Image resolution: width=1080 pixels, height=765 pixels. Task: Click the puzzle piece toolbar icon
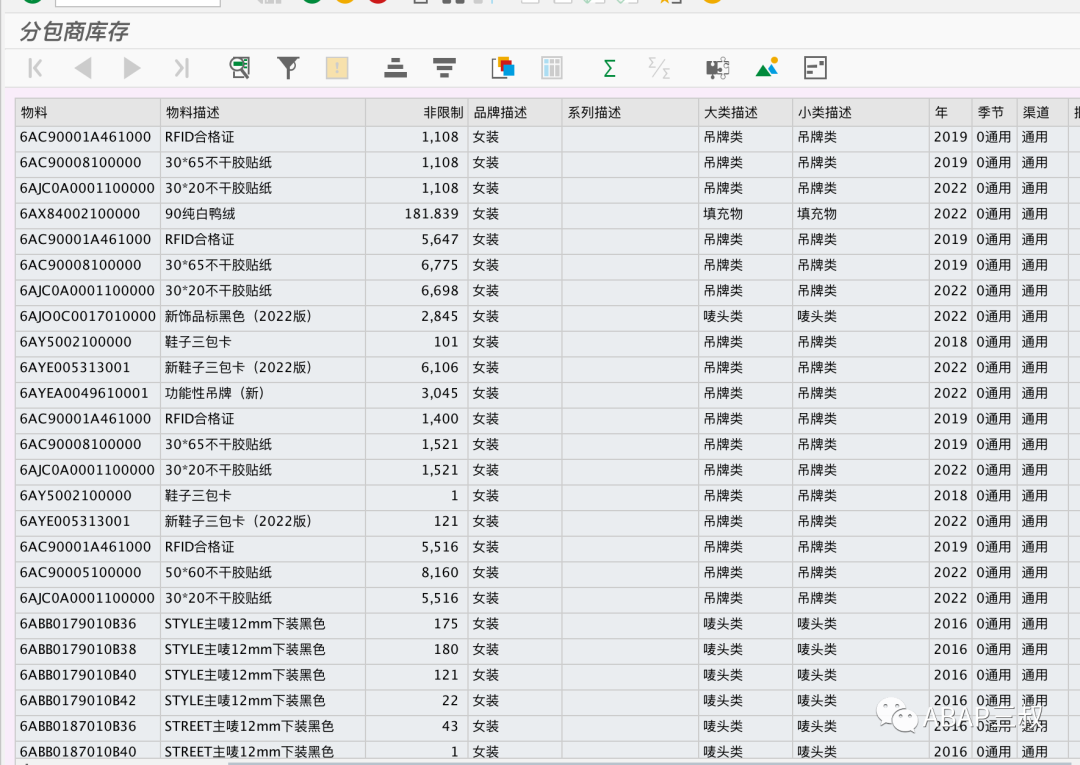click(718, 68)
